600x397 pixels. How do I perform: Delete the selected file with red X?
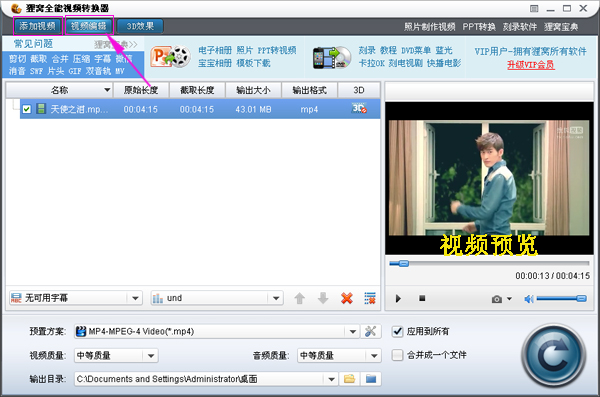tap(347, 298)
